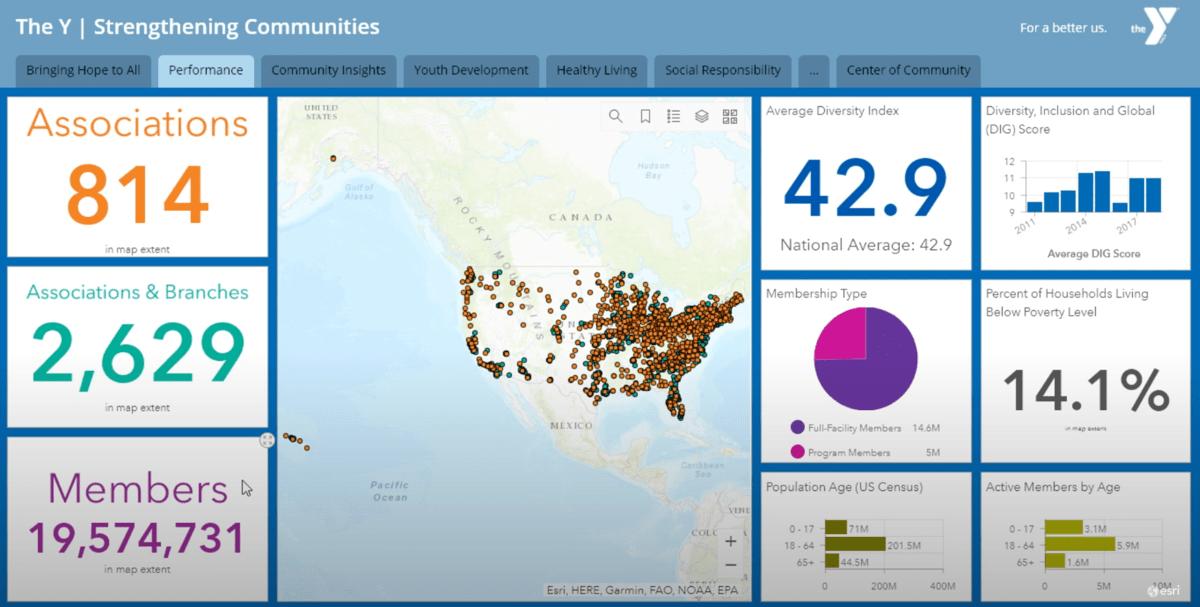1200x607 pixels.
Task: Click the 2,629 associations and branches value
Action: (138, 352)
